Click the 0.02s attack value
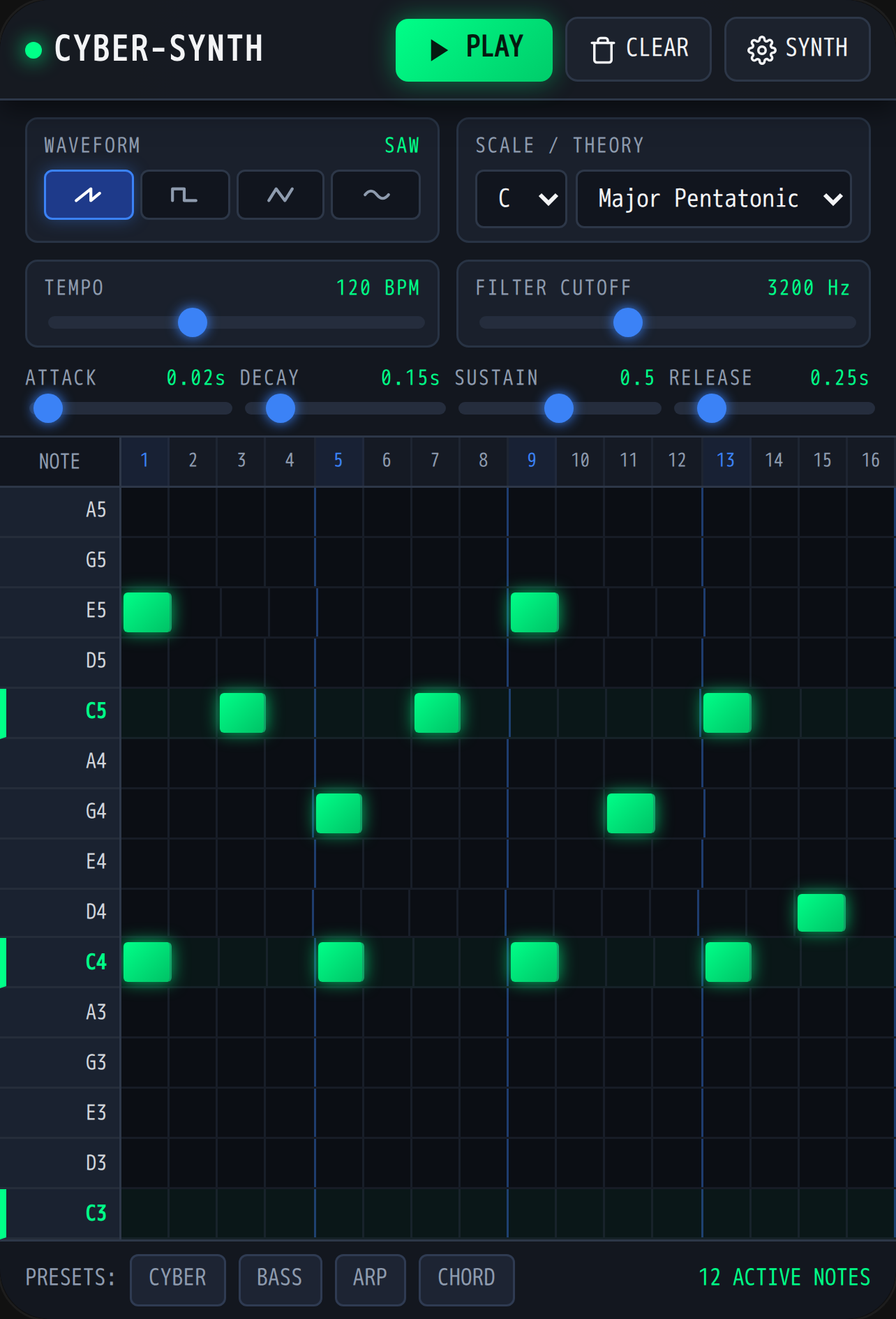 pos(196,378)
